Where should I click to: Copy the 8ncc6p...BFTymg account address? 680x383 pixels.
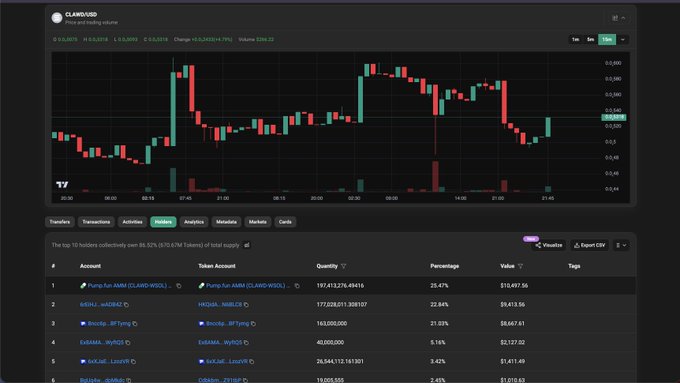click(x=135, y=324)
